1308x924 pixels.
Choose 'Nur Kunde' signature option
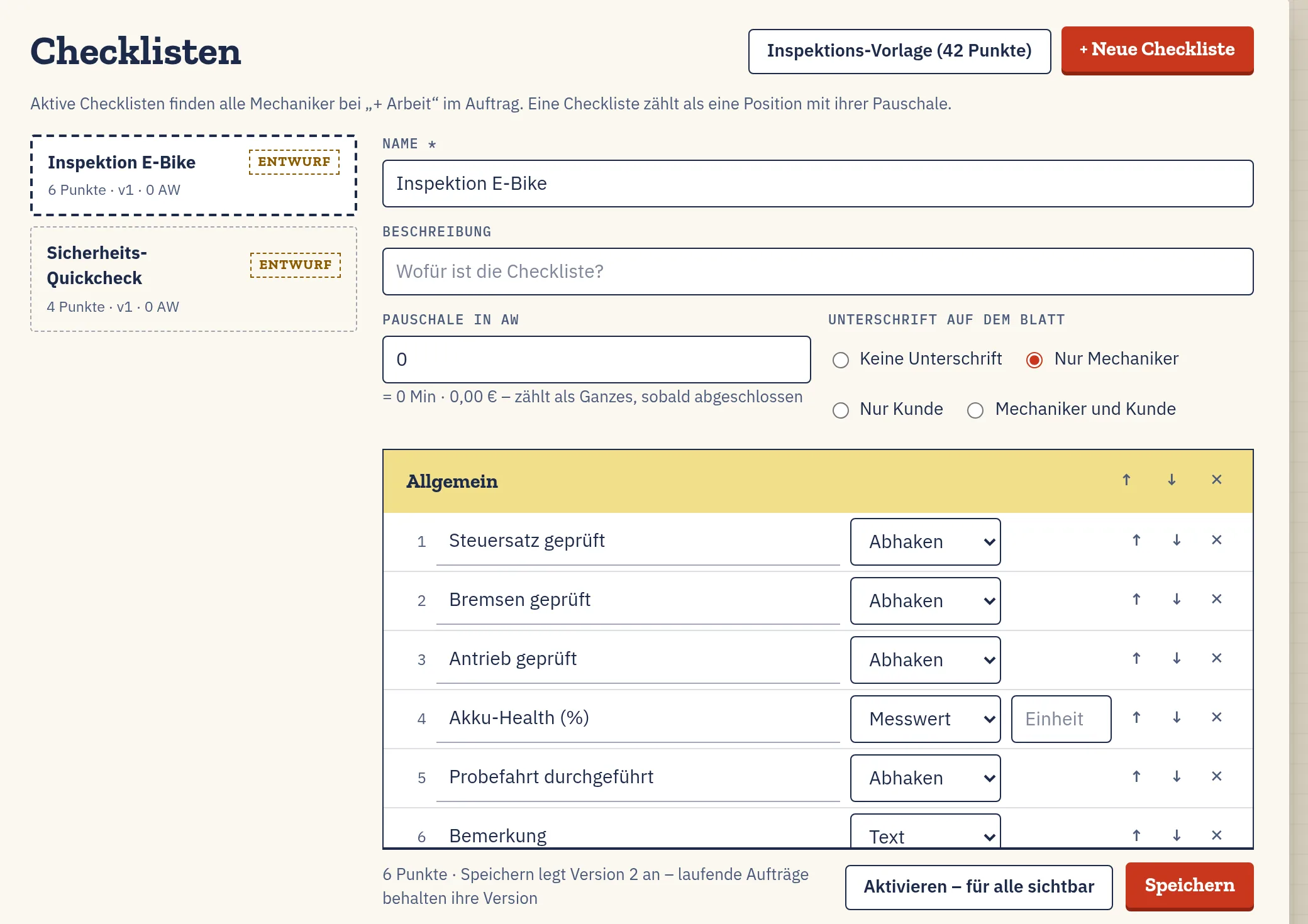tap(841, 410)
